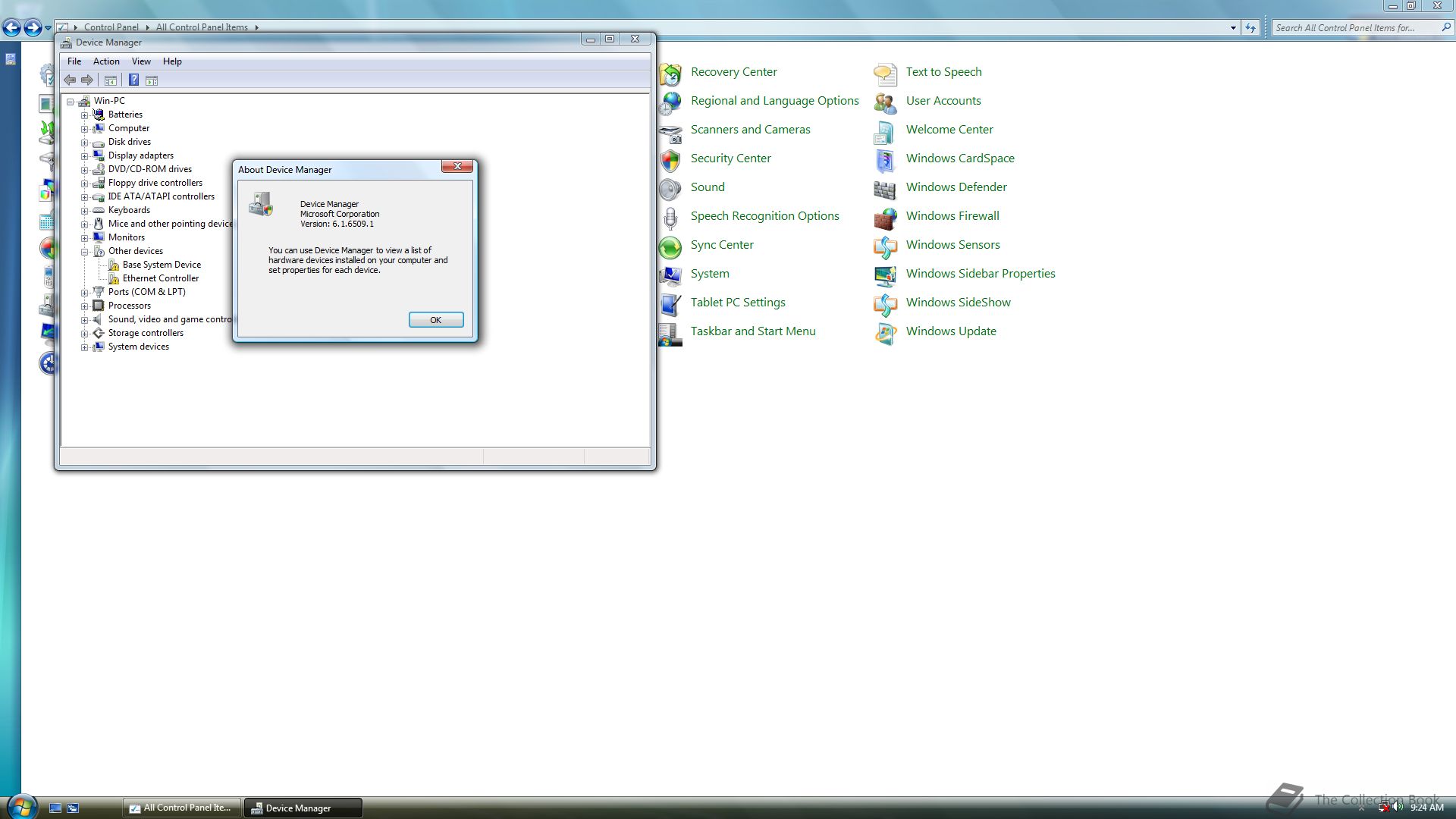This screenshot has height=819, width=1456.
Task: Toggle the action pane toolbar icon
Action: pyautogui.click(x=152, y=80)
